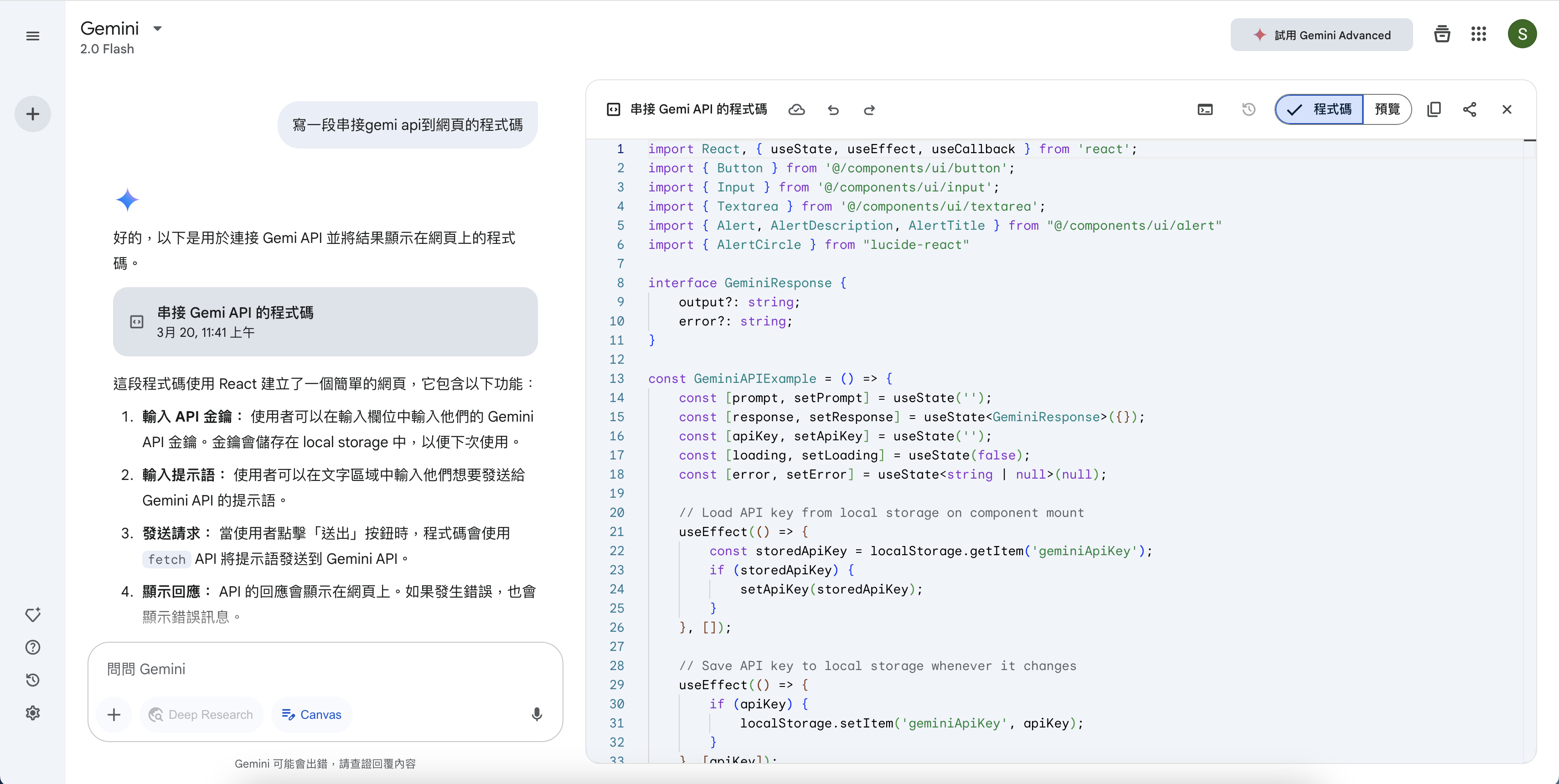Viewport: 1559px width, 784px height.
Task: Open version history clock icon in canvas
Action: point(1249,109)
